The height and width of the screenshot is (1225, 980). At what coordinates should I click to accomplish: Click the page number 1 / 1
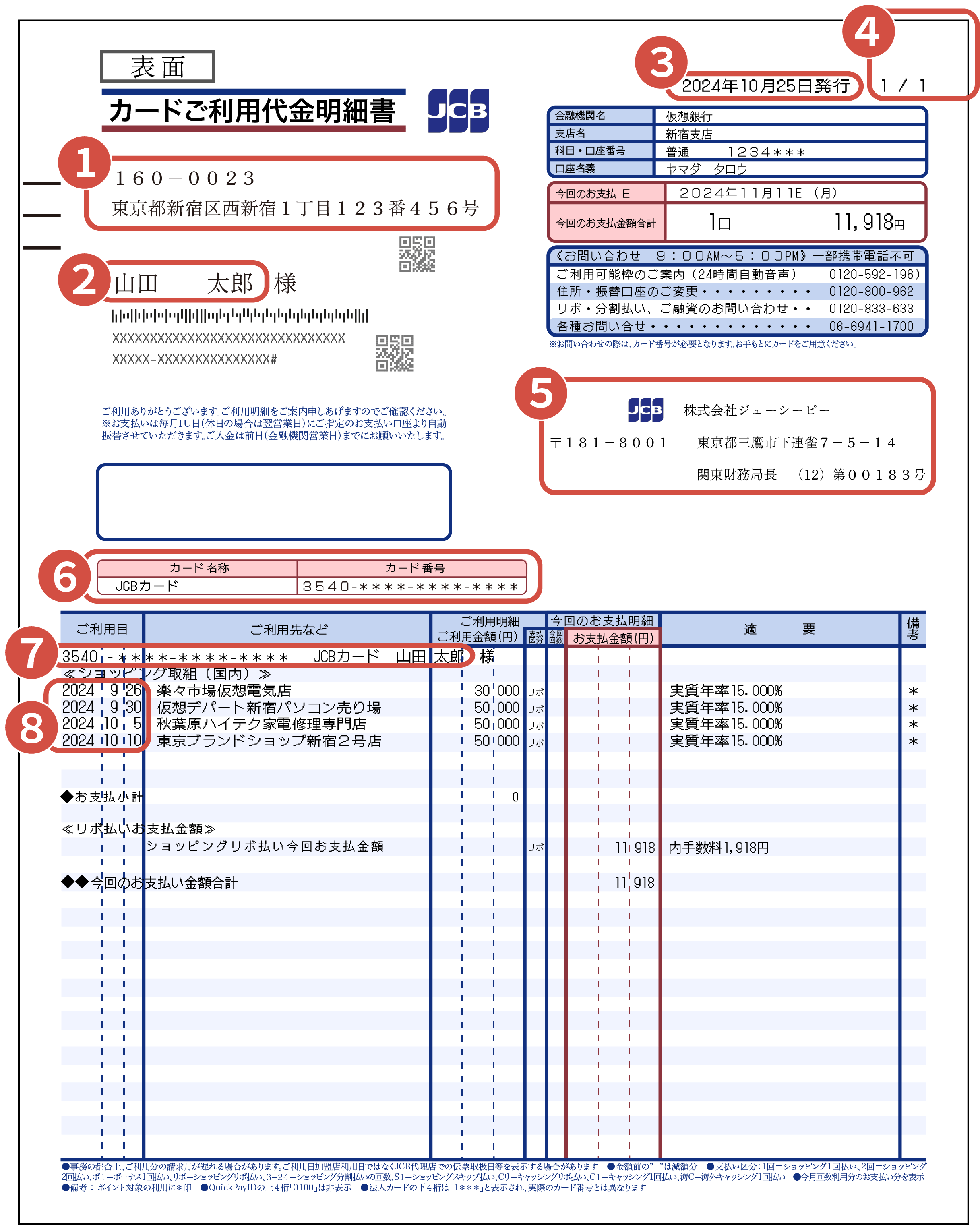(904, 86)
